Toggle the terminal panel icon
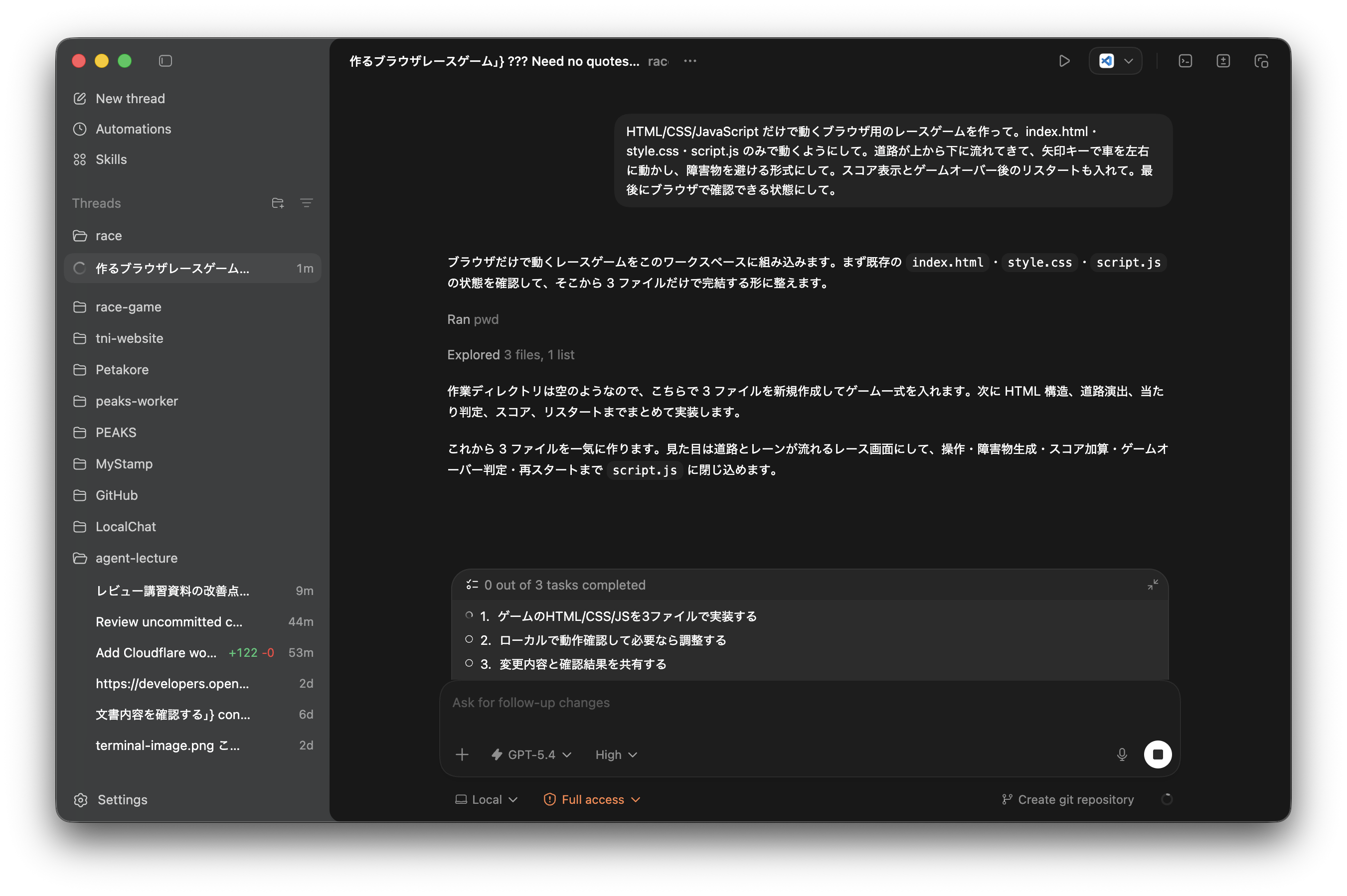This screenshot has width=1347, height=896. pos(1184,61)
